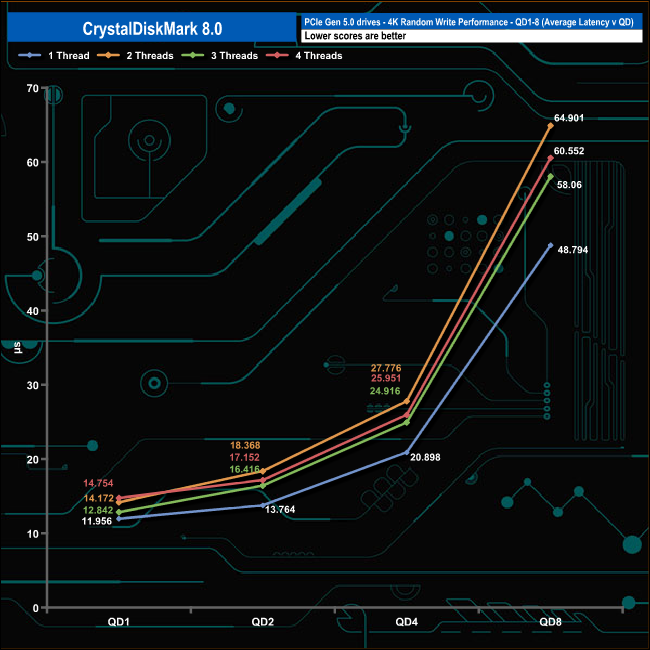Select the 4 Threads legend marker
The image size is (650, 650).
277,56
